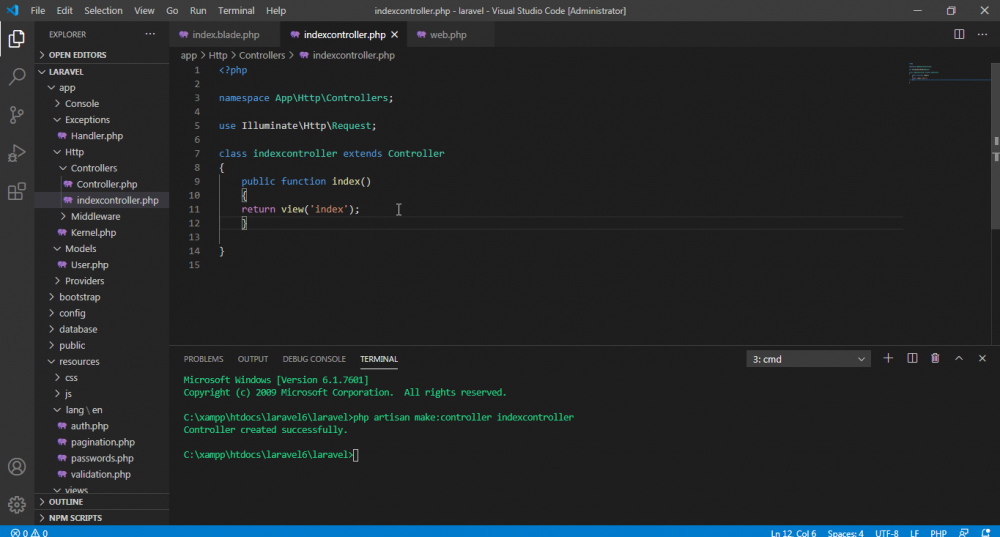
Task: Click the feedback icon in status bar
Action: pos(964,533)
